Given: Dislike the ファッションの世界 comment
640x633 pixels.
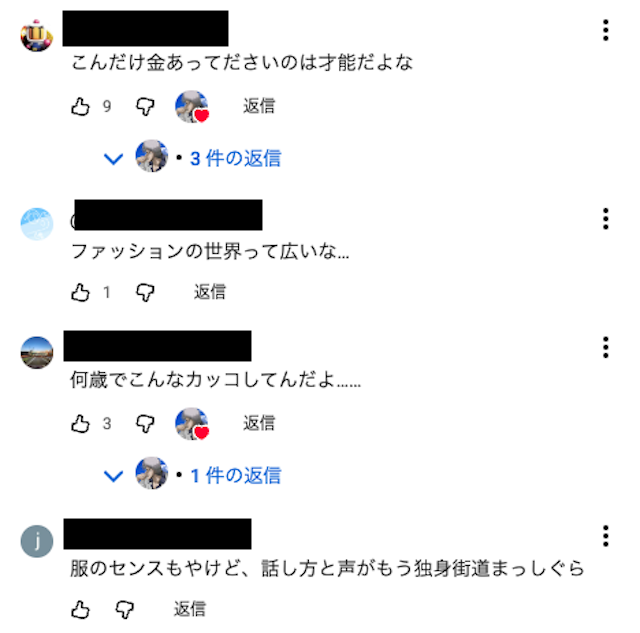Looking at the screenshot, I should pyautogui.click(x=145, y=292).
